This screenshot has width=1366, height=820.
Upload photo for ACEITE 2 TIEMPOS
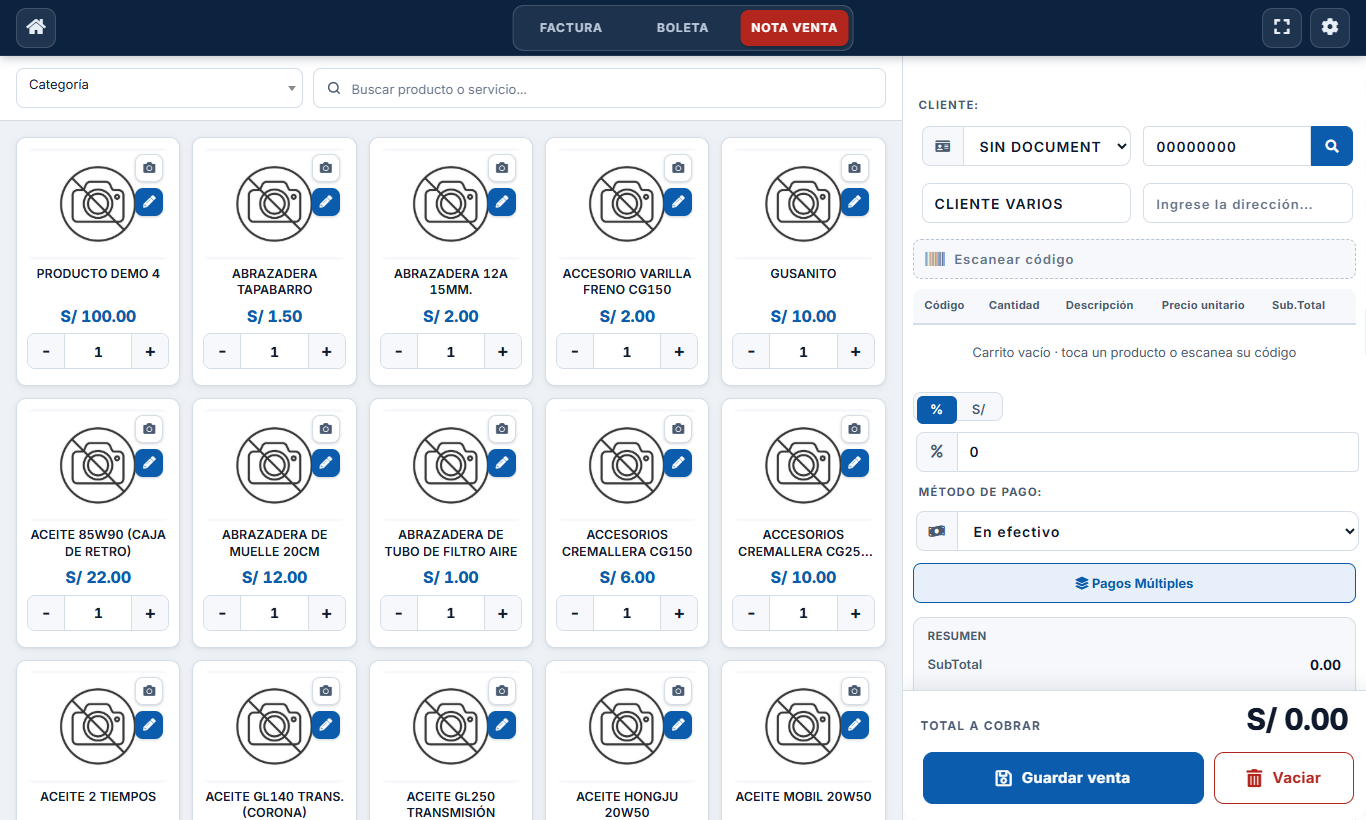(149, 691)
